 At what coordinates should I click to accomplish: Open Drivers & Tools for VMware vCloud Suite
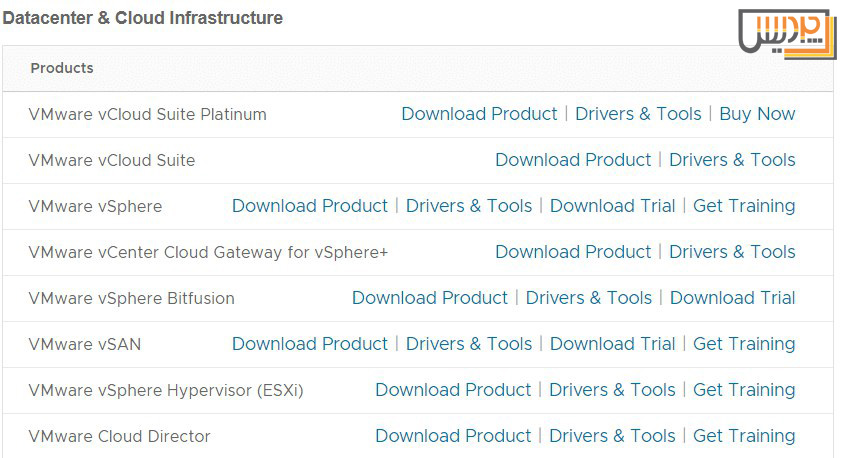pos(732,160)
